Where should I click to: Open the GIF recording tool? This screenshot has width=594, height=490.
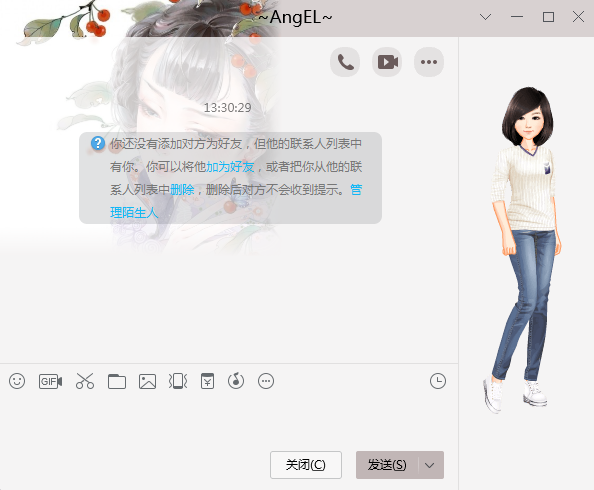[50, 381]
